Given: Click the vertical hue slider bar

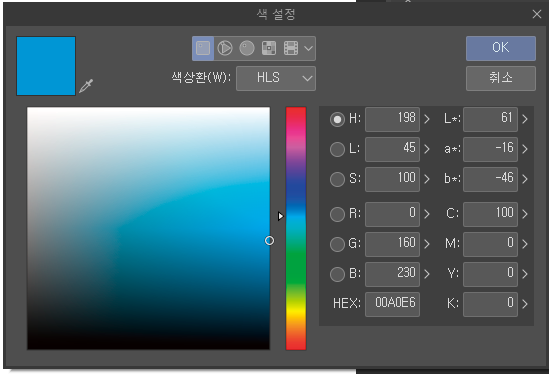Looking at the screenshot, I should [x=296, y=228].
